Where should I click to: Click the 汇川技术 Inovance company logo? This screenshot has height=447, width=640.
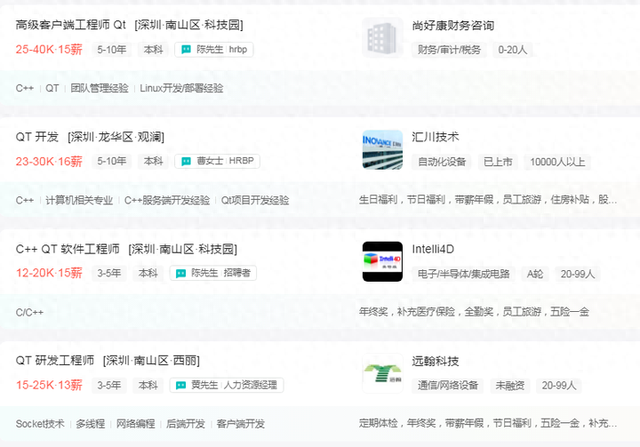(x=382, y=150)
